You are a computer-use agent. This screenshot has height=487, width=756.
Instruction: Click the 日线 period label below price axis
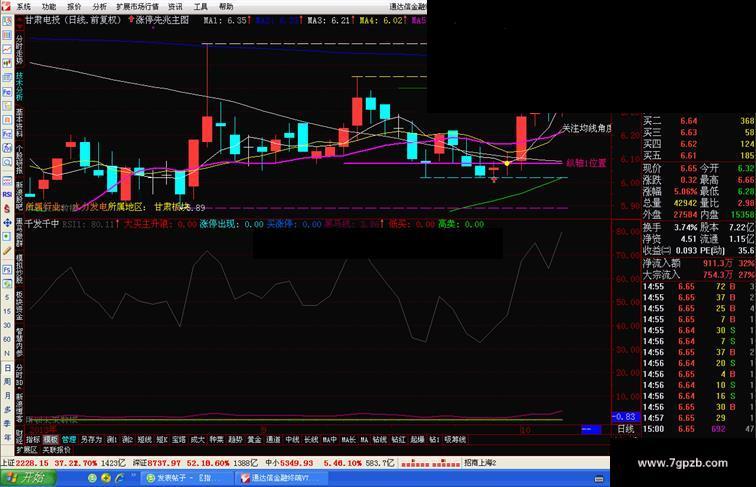(625, 429)
